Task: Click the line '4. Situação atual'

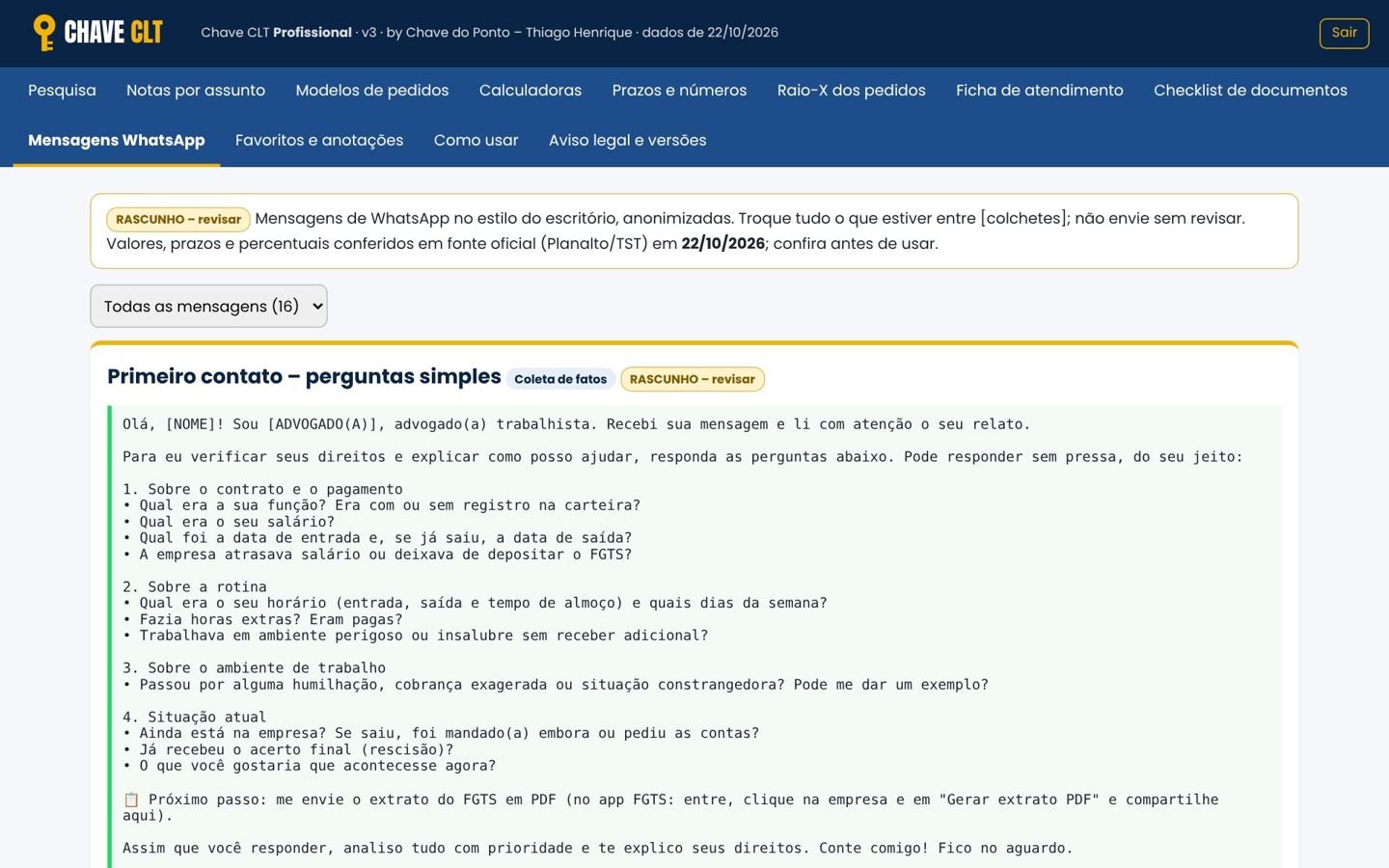Action: [195, 717]
